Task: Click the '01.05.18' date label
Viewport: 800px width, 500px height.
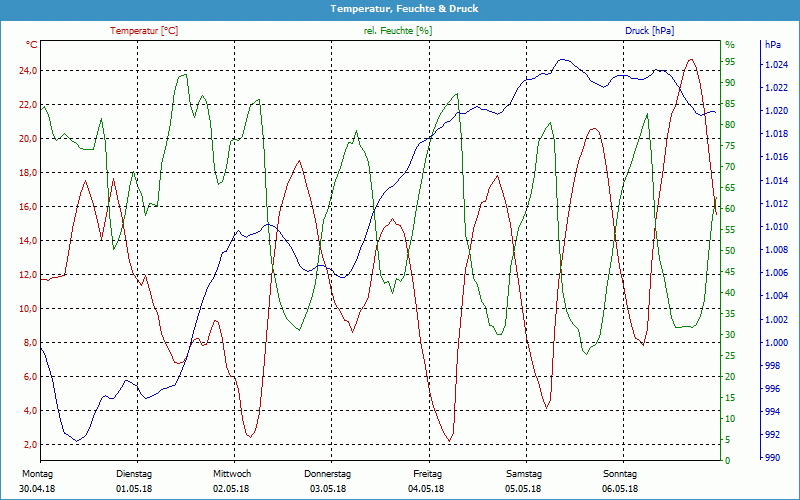Action: click(134, 489)
